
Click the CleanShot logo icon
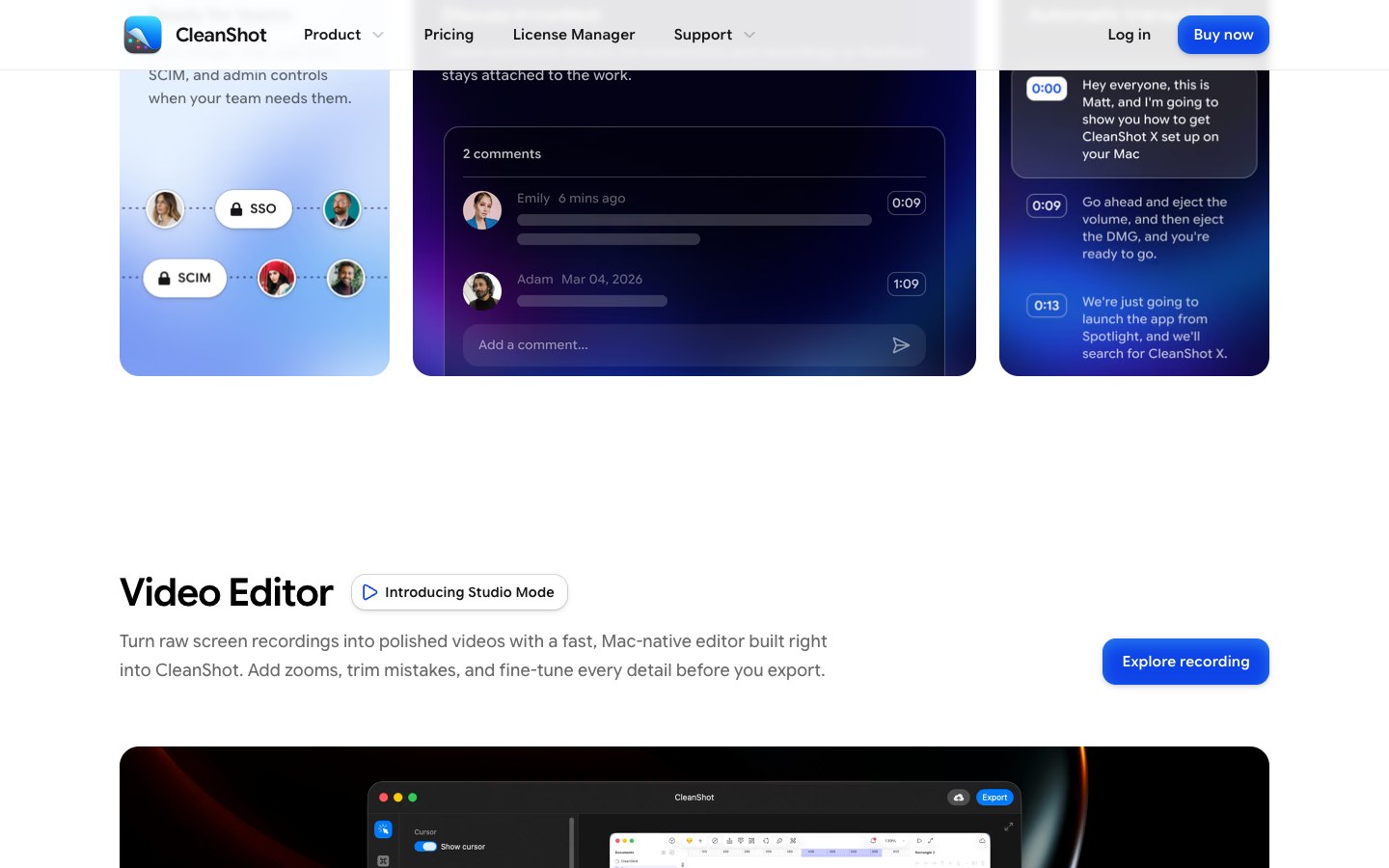pos(143,35)
